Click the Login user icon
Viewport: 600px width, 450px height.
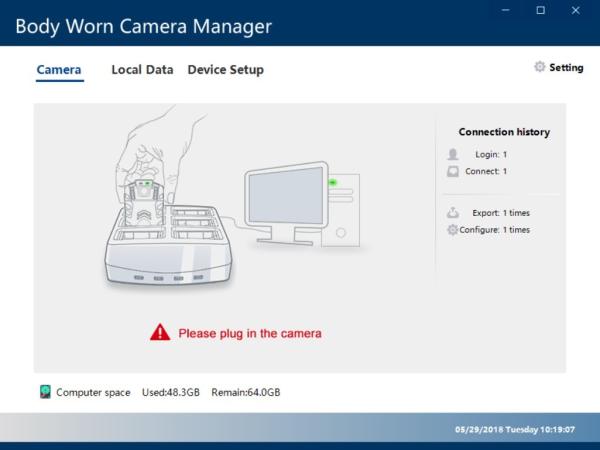pyautogui.click(x=453, y=155)
